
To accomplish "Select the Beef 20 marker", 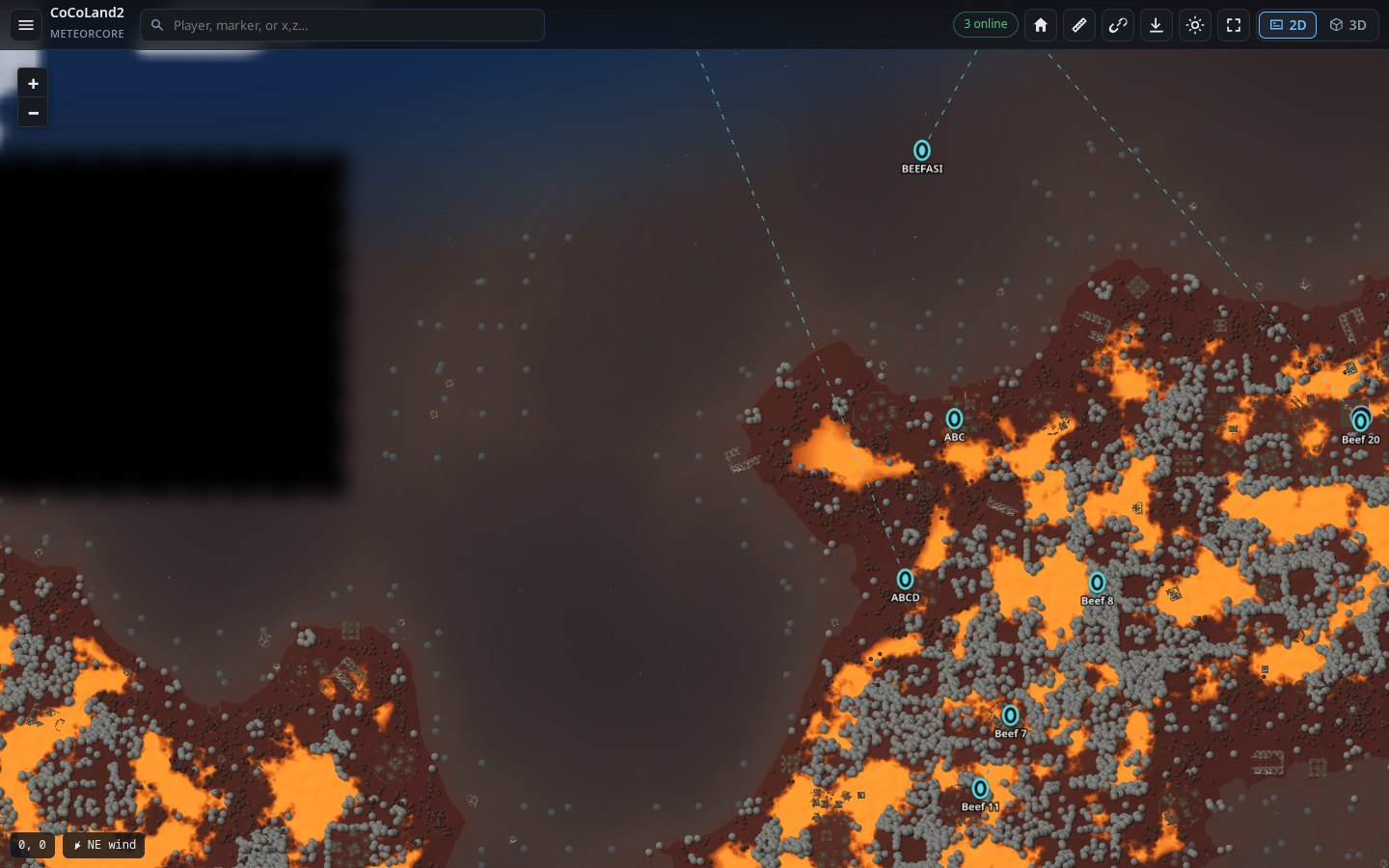I will (1360, 421).
